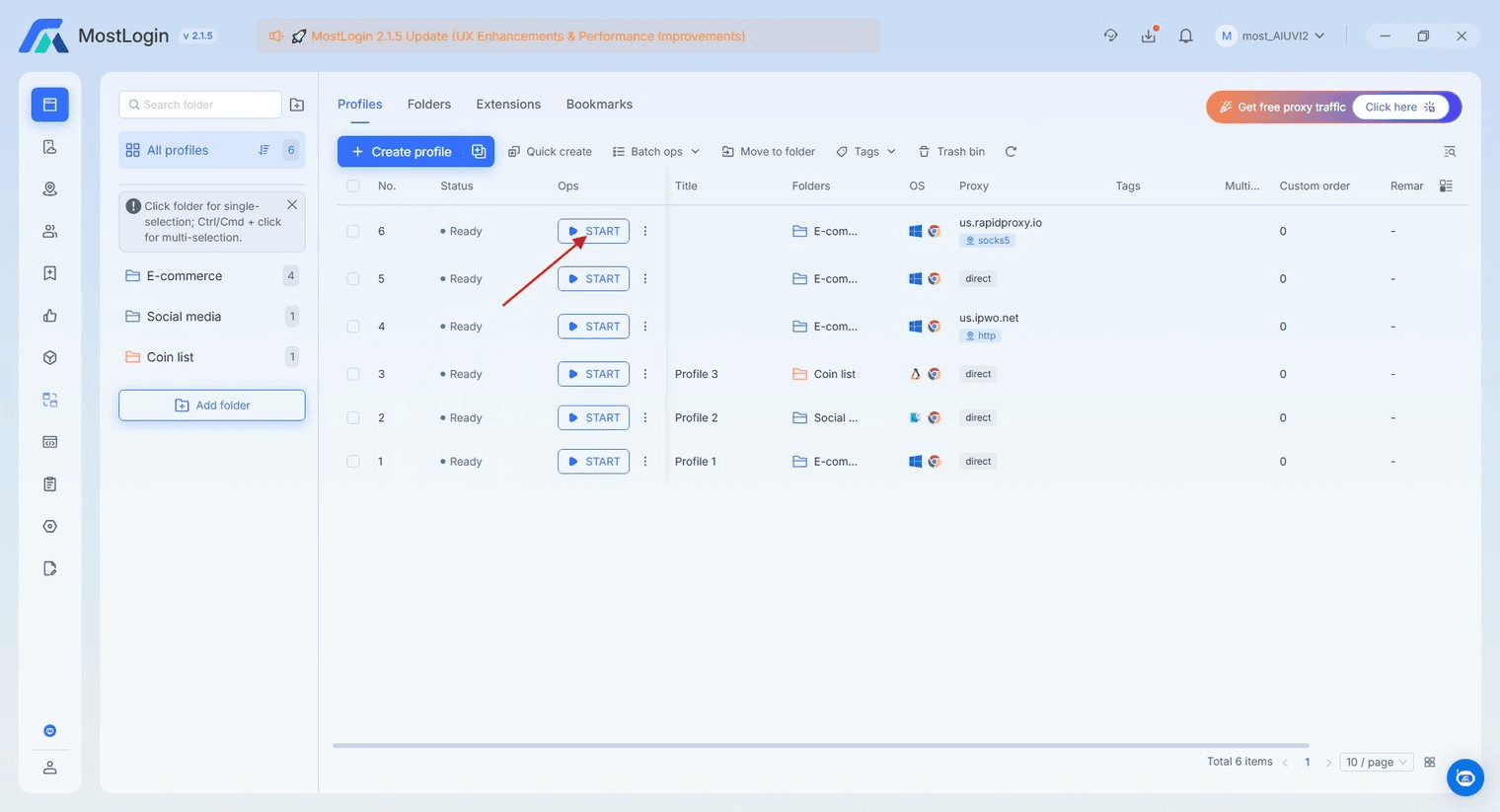This screenshot has height=812, width=1500.
Task: Click the Add folder button
Action: [x=212, y=405]
